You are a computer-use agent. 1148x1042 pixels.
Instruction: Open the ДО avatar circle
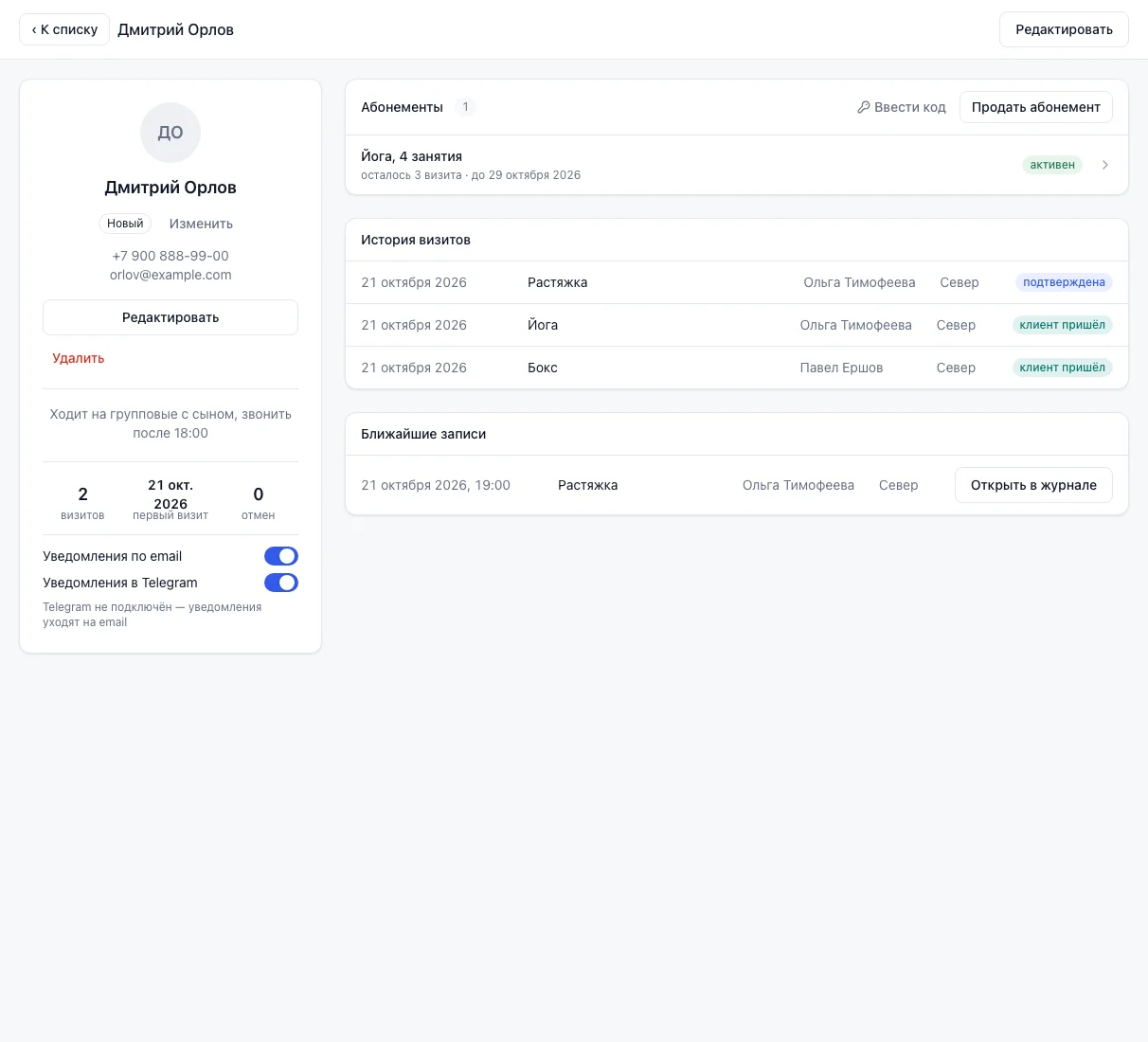pyautogui.click(x=170, y=133)
